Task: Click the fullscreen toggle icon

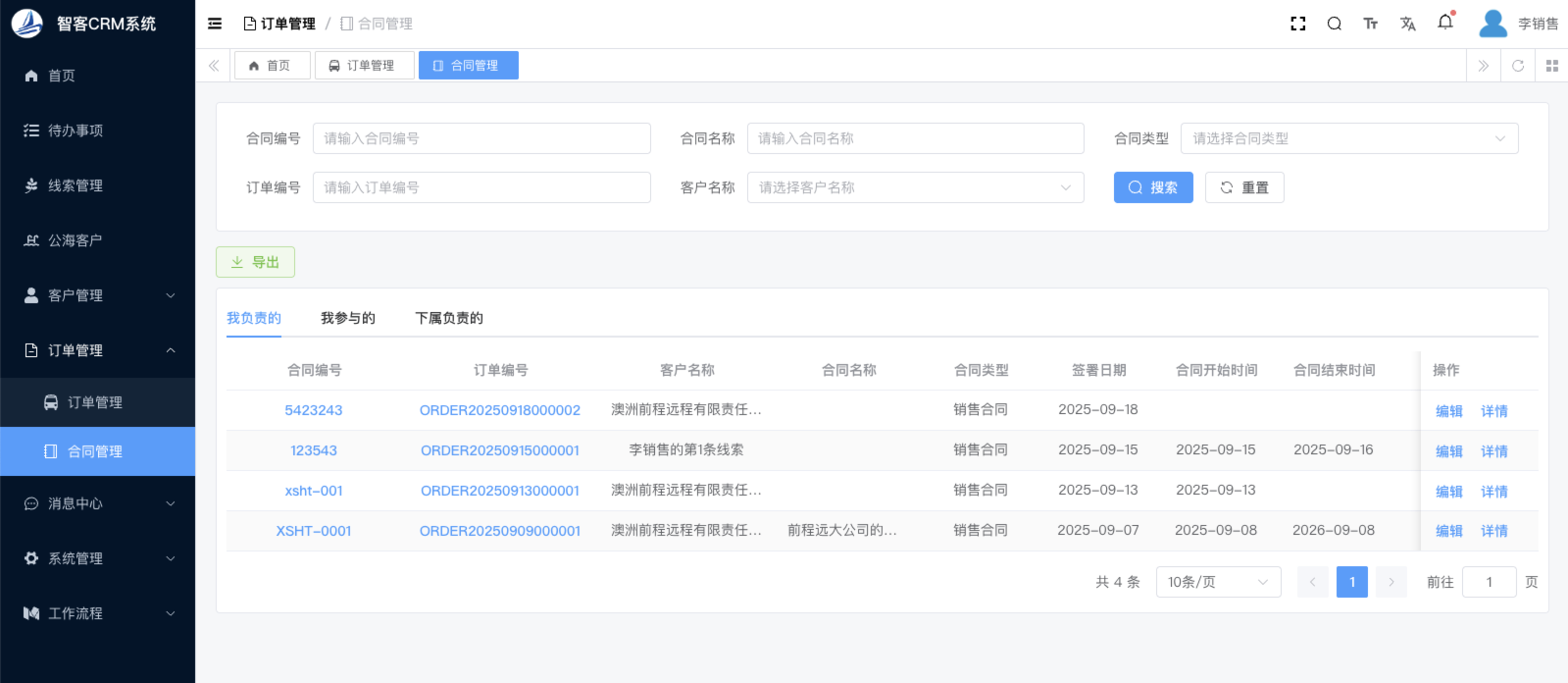Action: (1298, 24)
